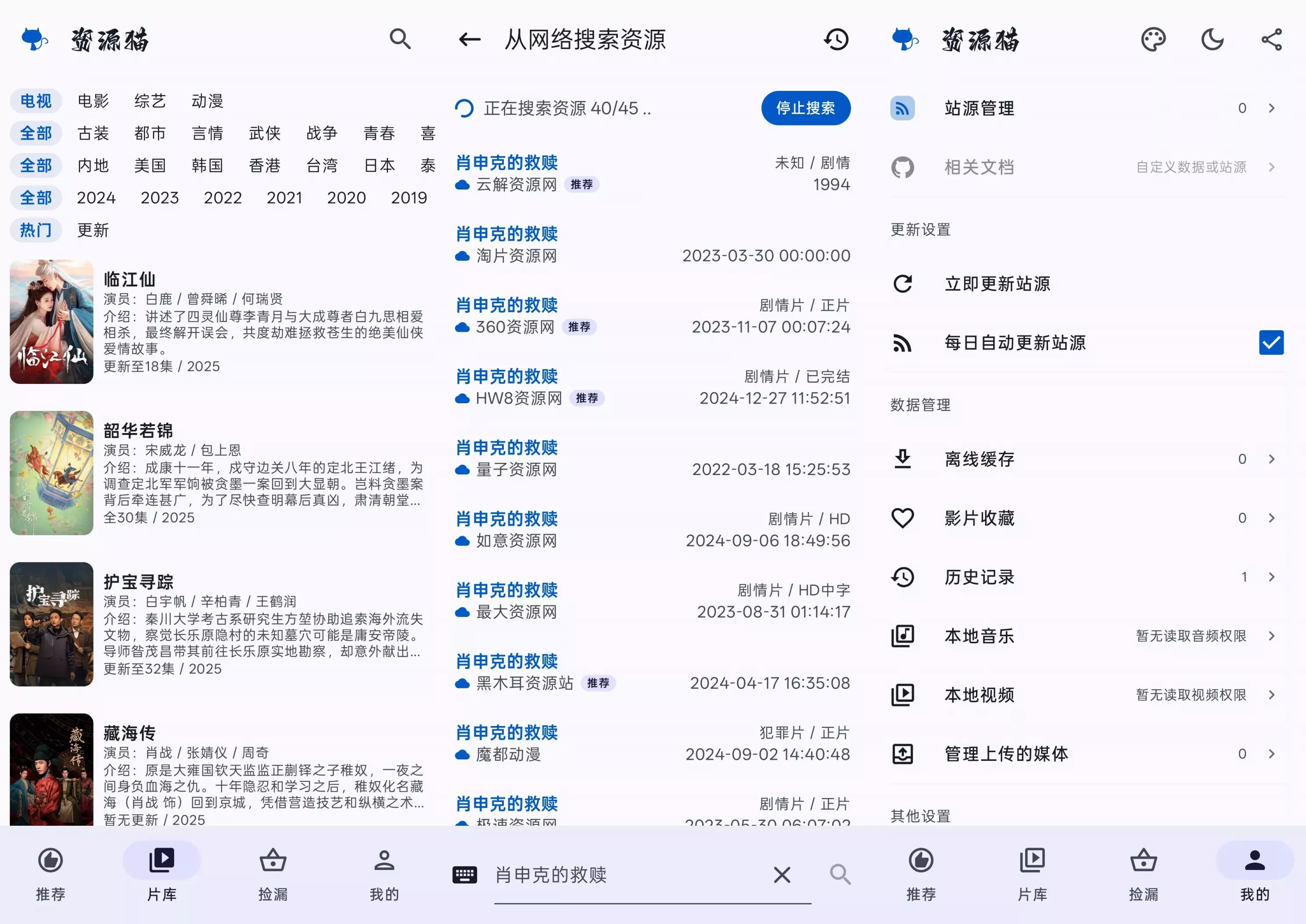The height and width of the screenshot is (924, 1306).
Task: Clear the search input with the X
Action: coord(782,874)
